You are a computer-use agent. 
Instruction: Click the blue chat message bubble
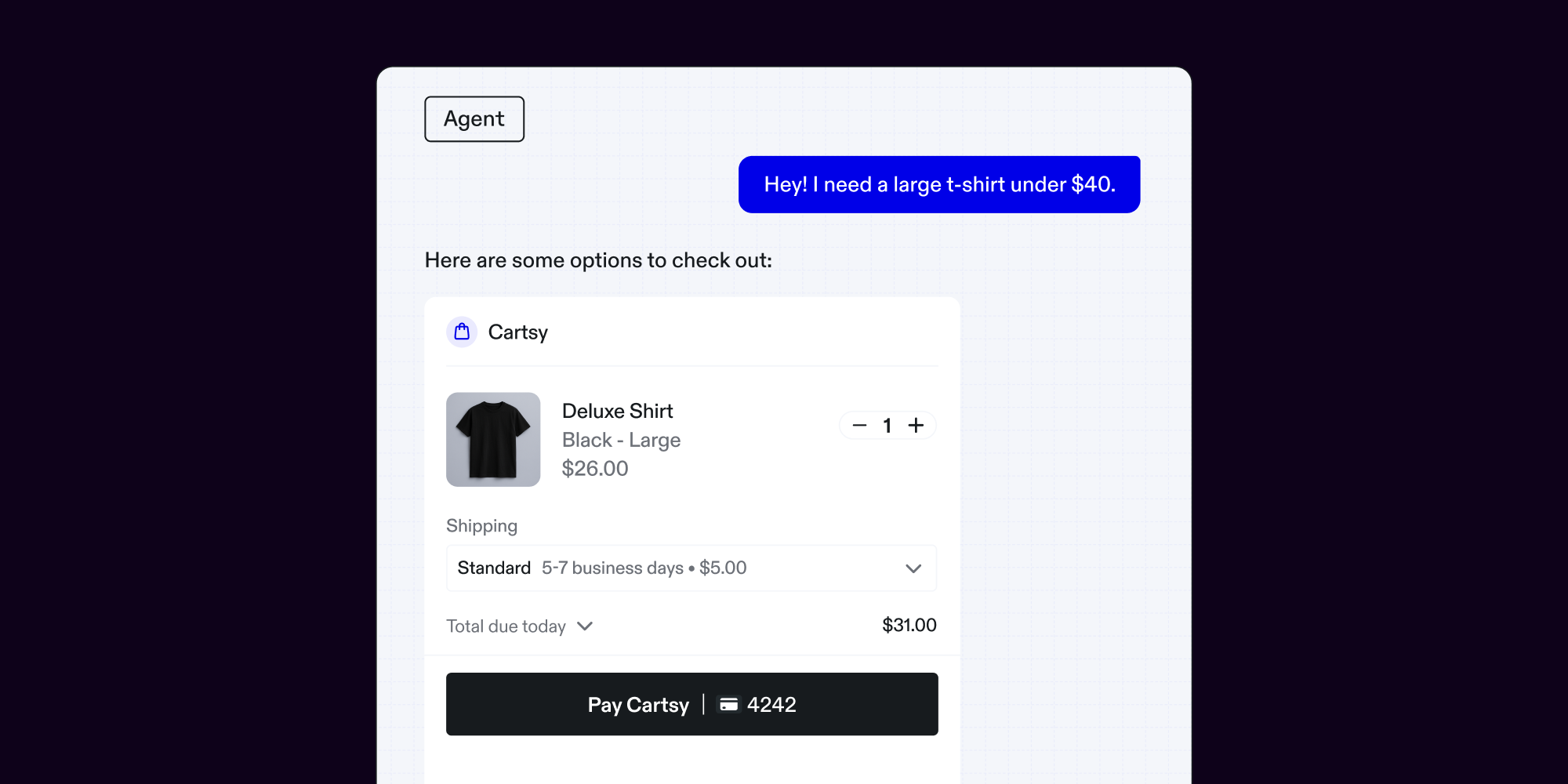938,184
